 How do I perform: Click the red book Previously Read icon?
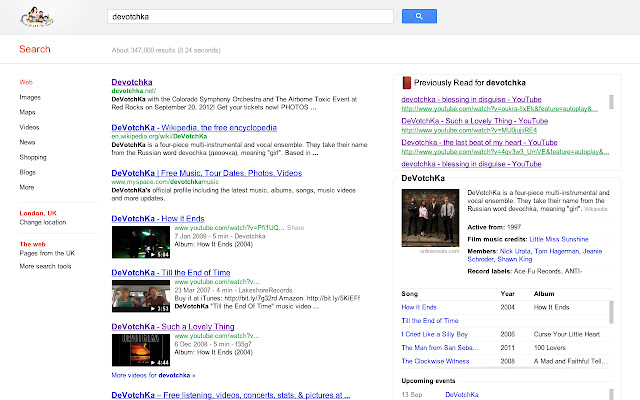pyautogui.click(x=405, y=83)
